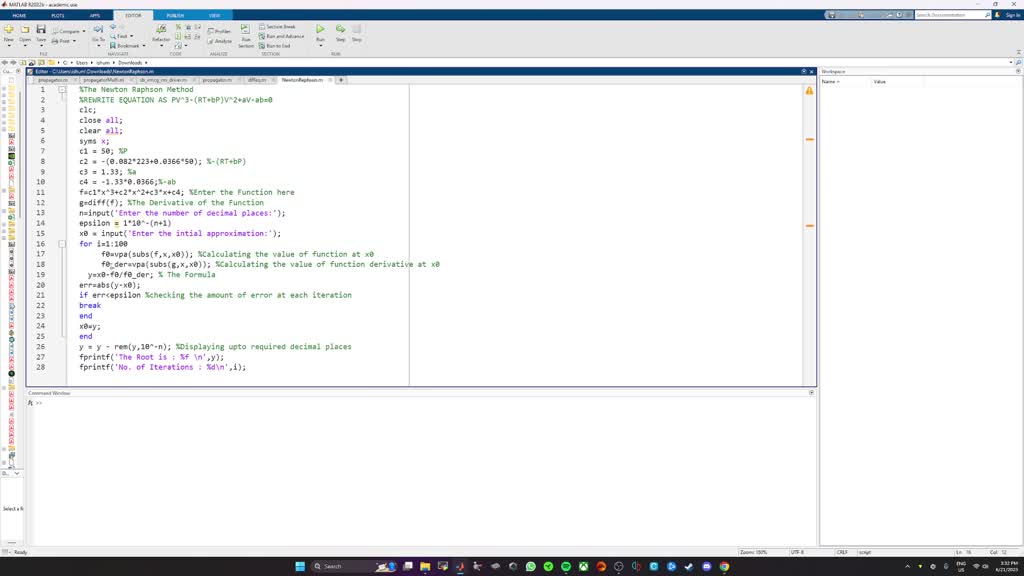Viewport: 1024px width, 576px height.
Task: Click the Open folder icon
Action: tap(25, 29)
